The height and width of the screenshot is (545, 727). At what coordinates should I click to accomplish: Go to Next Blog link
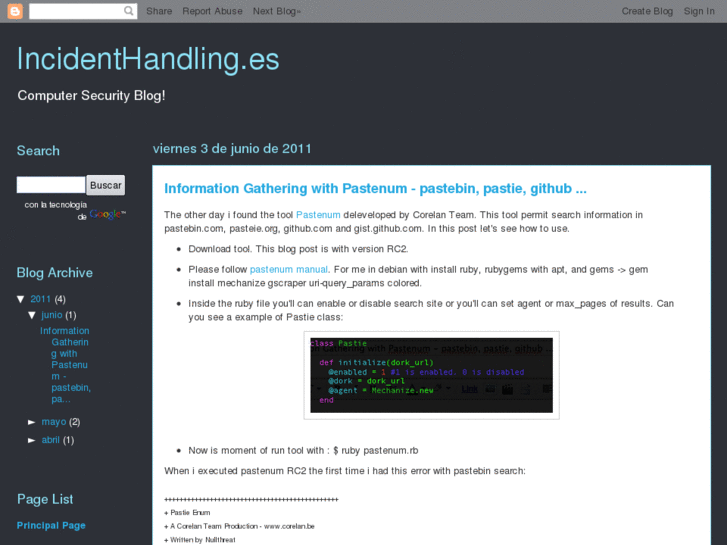click(x=276, y=11)
